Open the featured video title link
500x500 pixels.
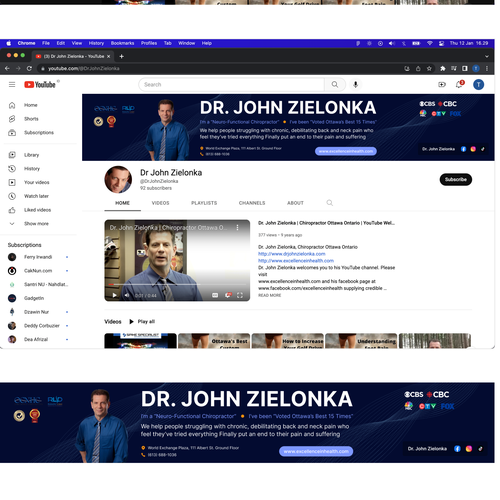326,223
